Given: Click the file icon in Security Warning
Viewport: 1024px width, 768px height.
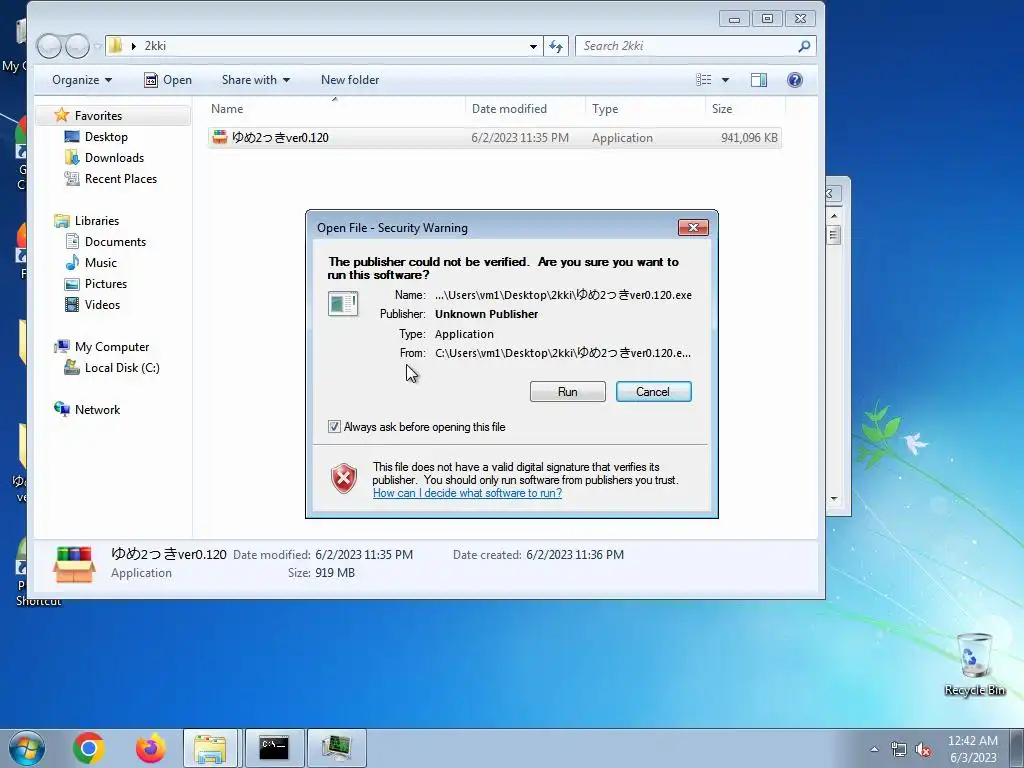Looking at the screenshot, I should point(343,304).
